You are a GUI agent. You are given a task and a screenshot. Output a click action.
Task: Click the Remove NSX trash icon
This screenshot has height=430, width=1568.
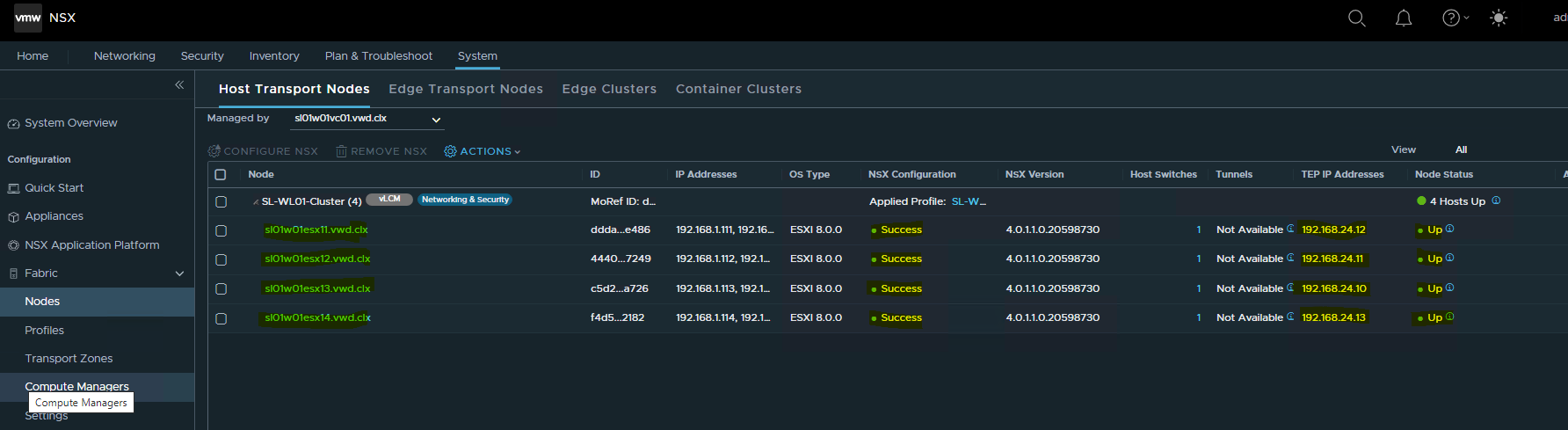coord(341,151)
